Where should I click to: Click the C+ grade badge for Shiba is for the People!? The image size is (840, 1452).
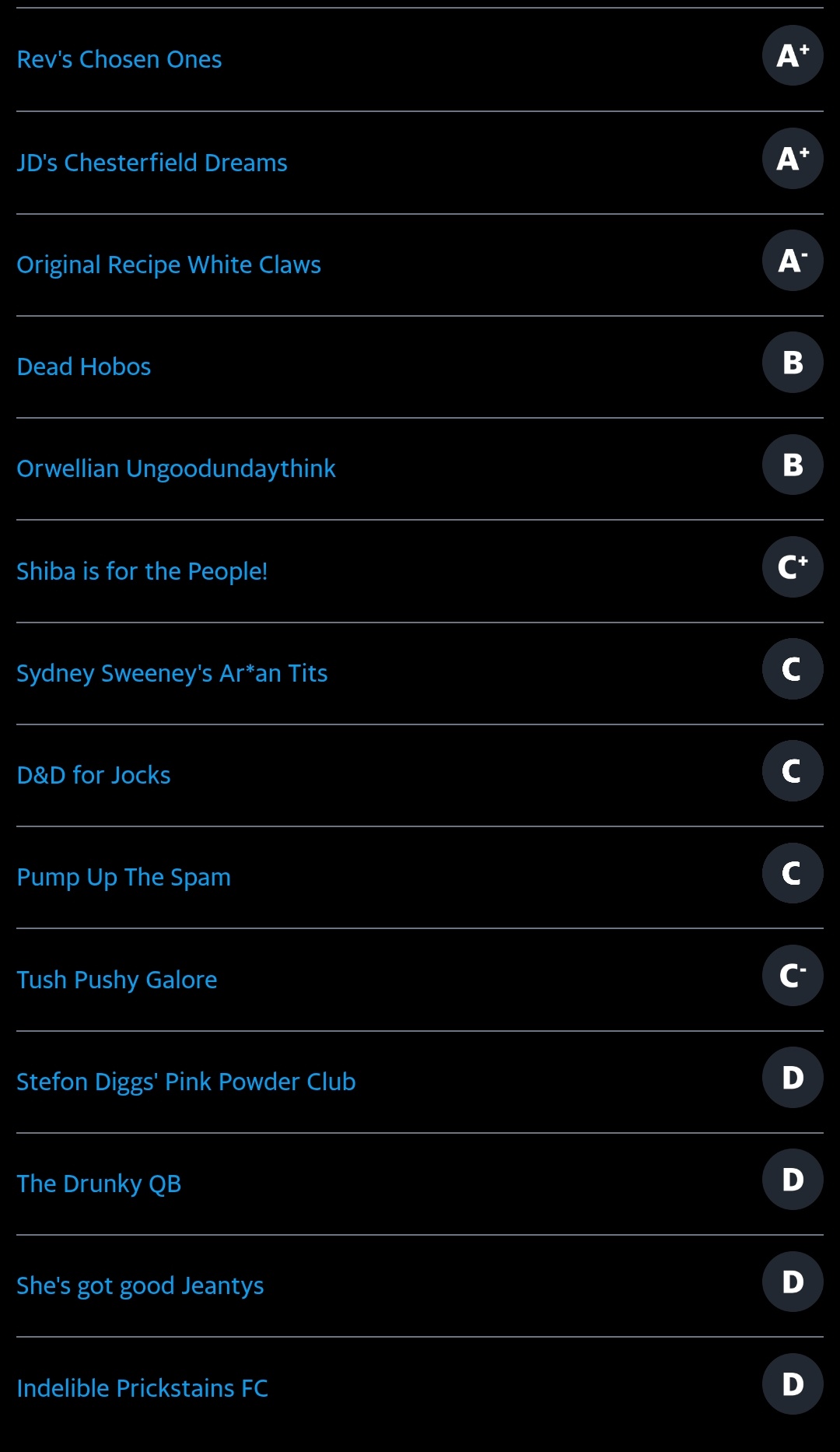[x=792, y=567]
